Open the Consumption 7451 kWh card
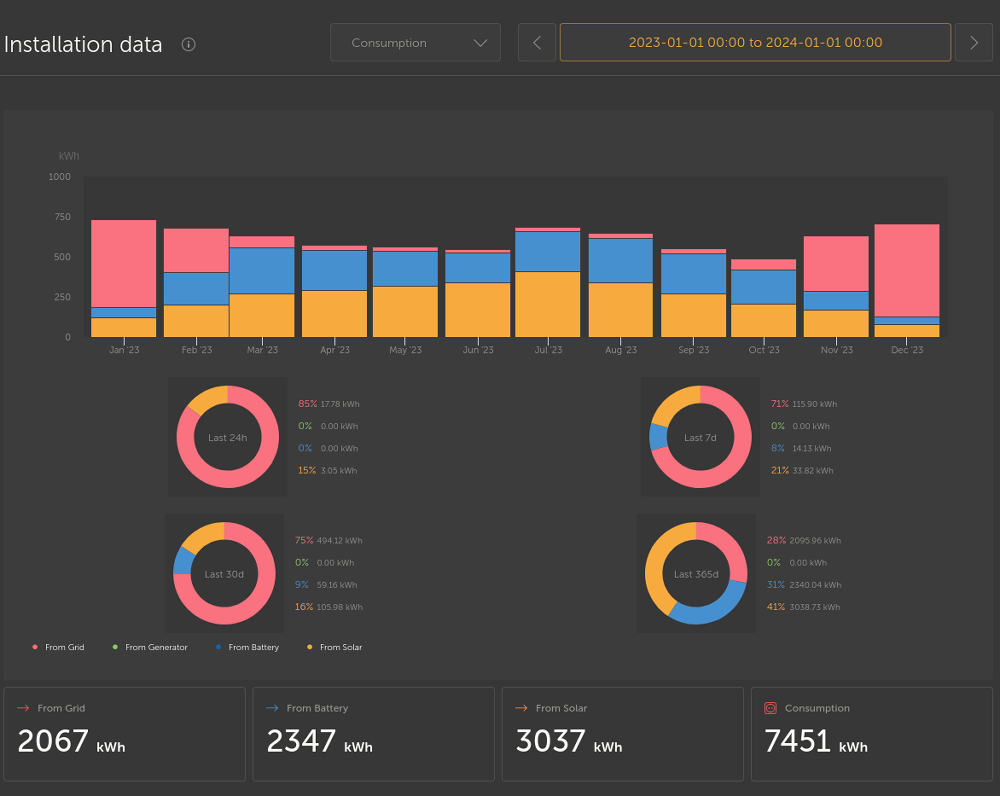Screen dimensions: 1000x796 (872, 734)
